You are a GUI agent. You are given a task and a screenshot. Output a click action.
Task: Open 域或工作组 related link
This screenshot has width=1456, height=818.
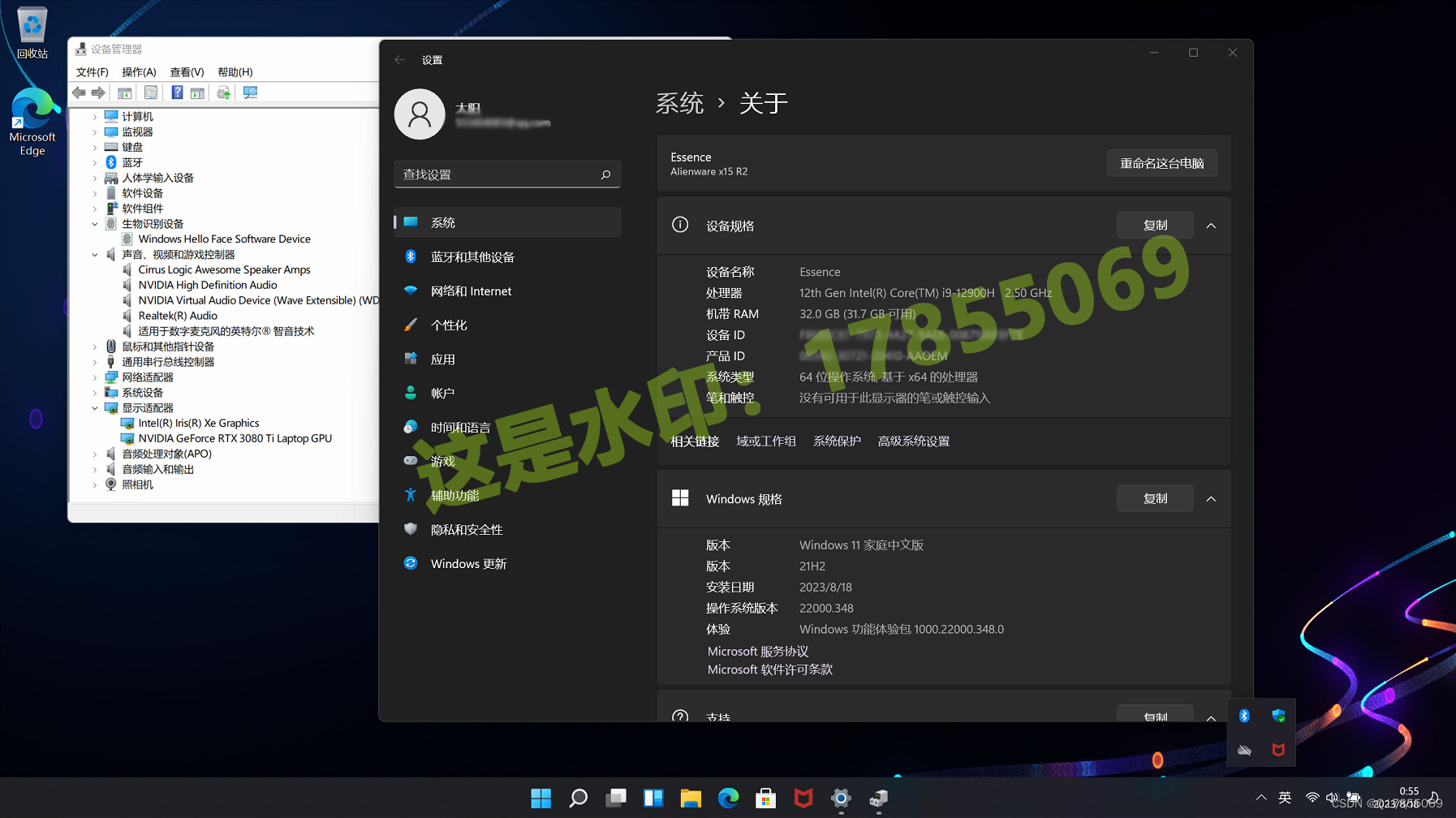click(766, 441)
